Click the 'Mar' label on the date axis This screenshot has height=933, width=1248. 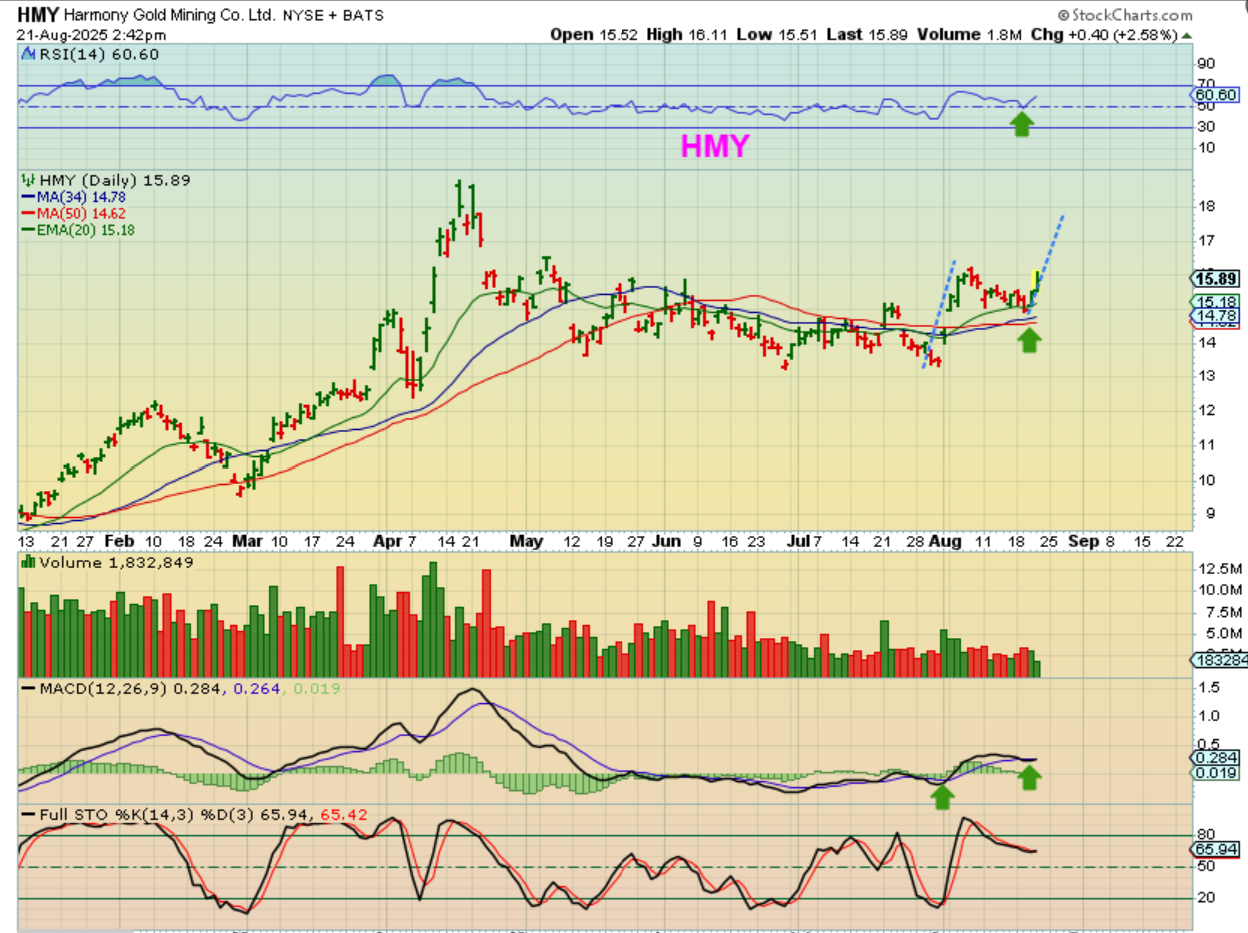click(x=246, y=541)
